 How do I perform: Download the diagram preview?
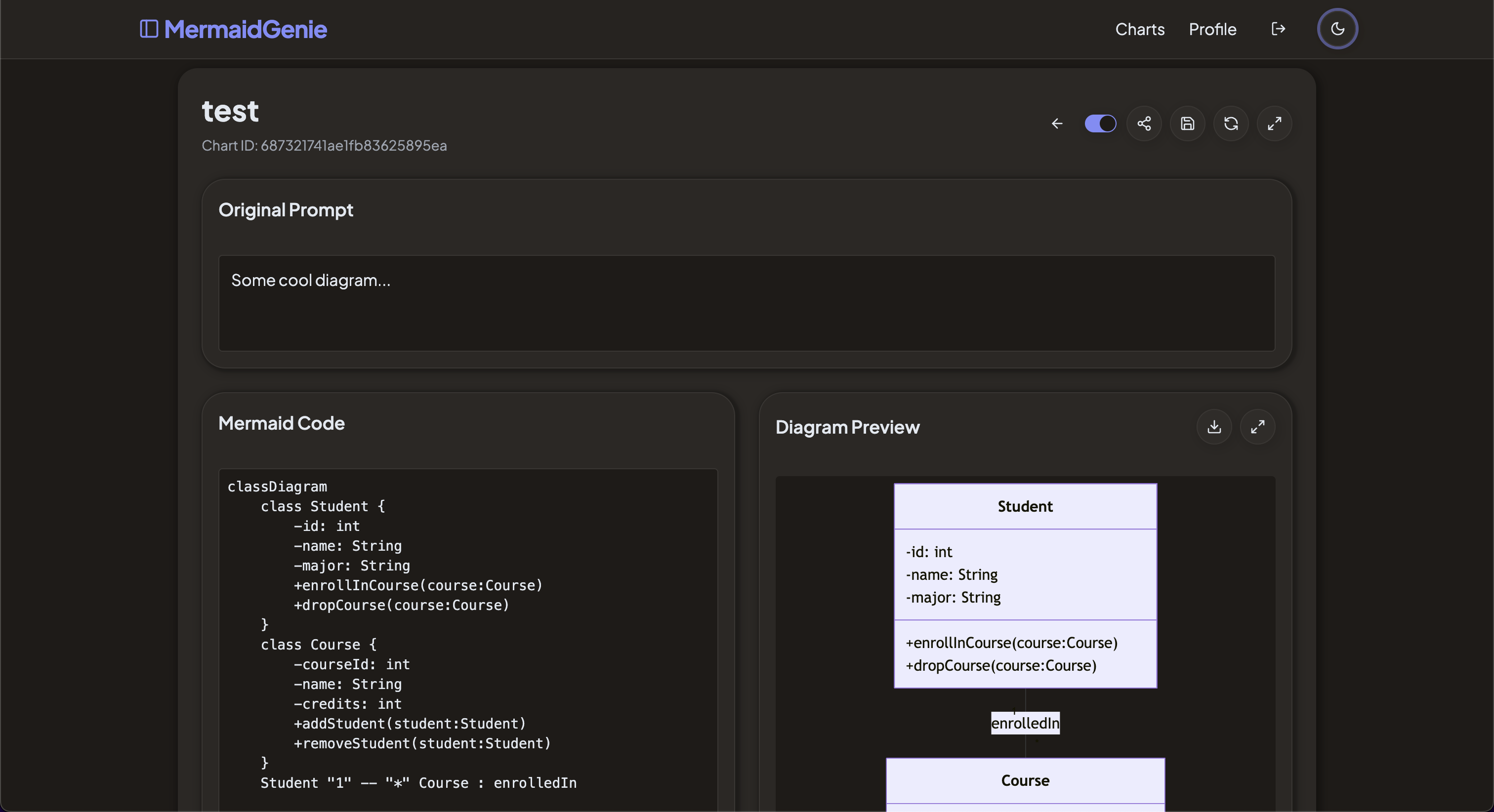pyautogui.click(x=1214, y=427)
